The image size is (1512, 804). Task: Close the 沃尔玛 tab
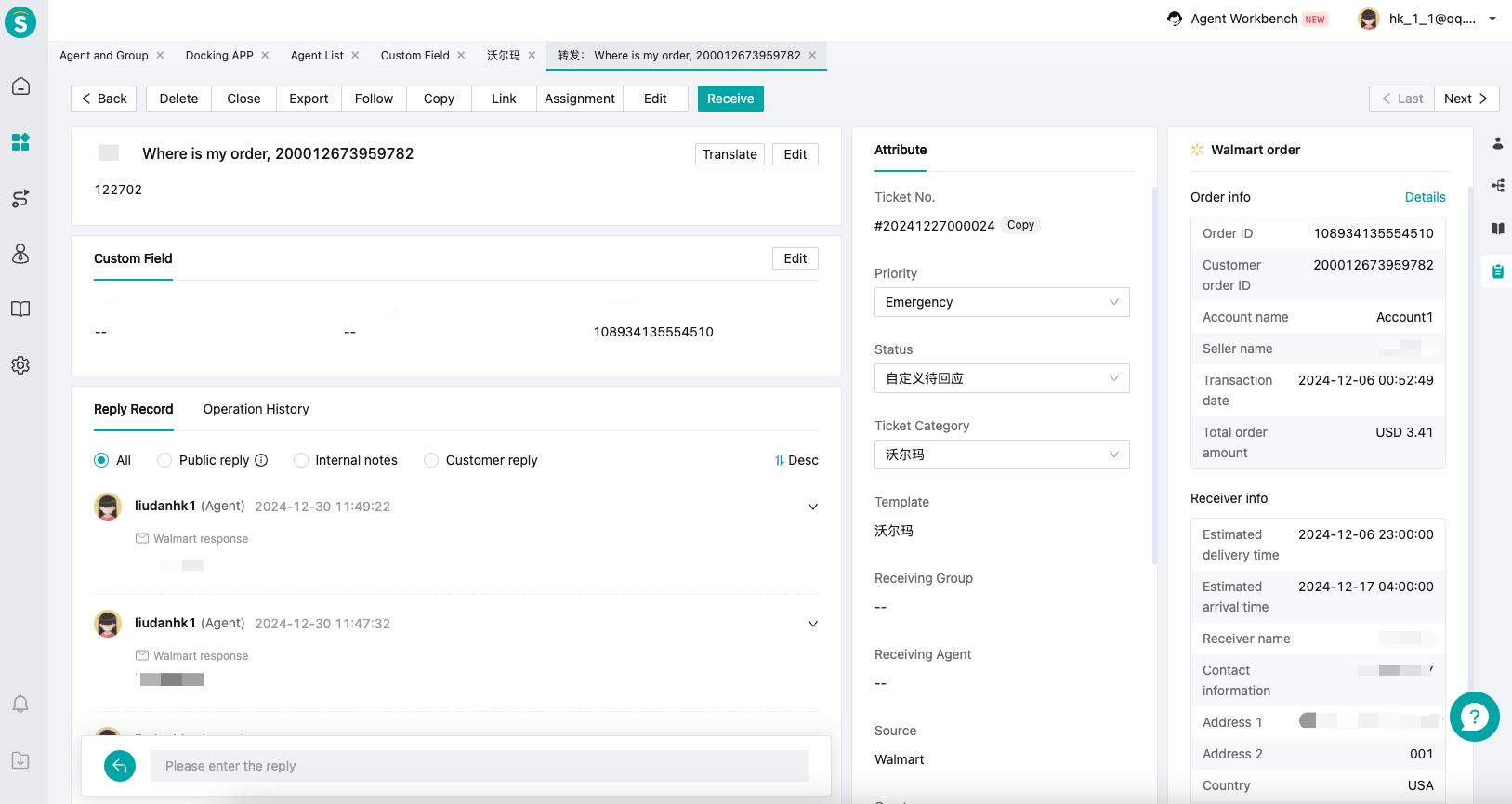[532, 55]
